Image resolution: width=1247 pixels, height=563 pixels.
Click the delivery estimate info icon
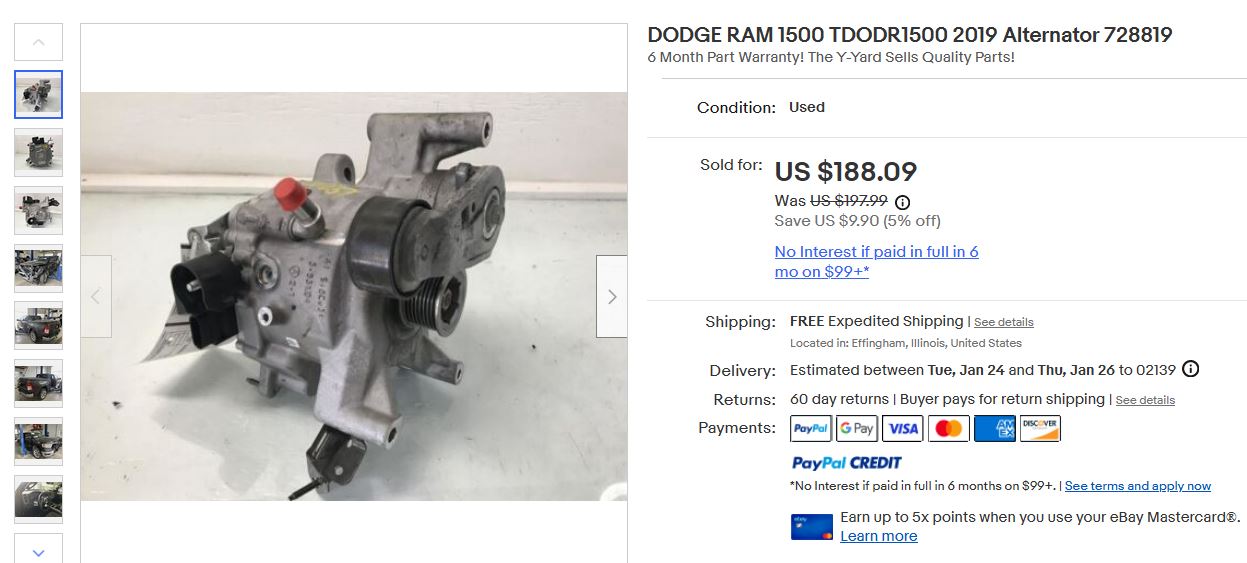1190,369
